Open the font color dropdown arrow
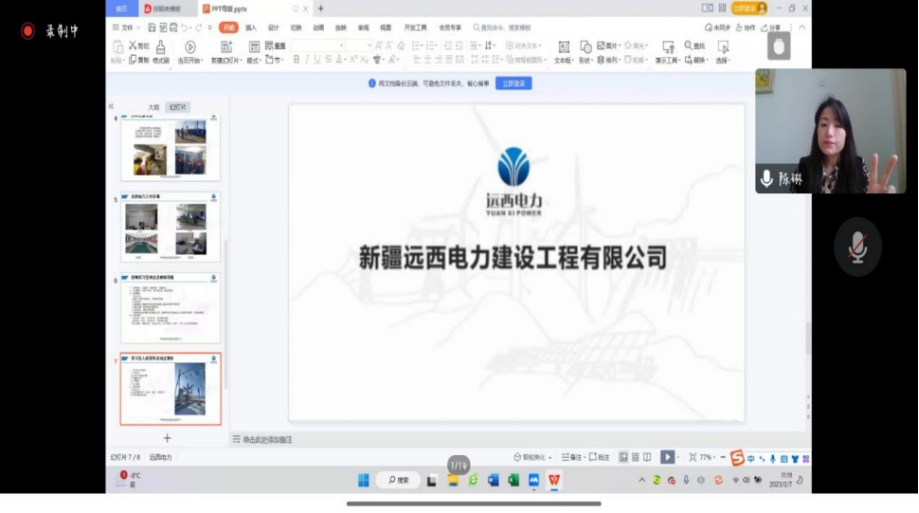 click(x=346, y=60)
